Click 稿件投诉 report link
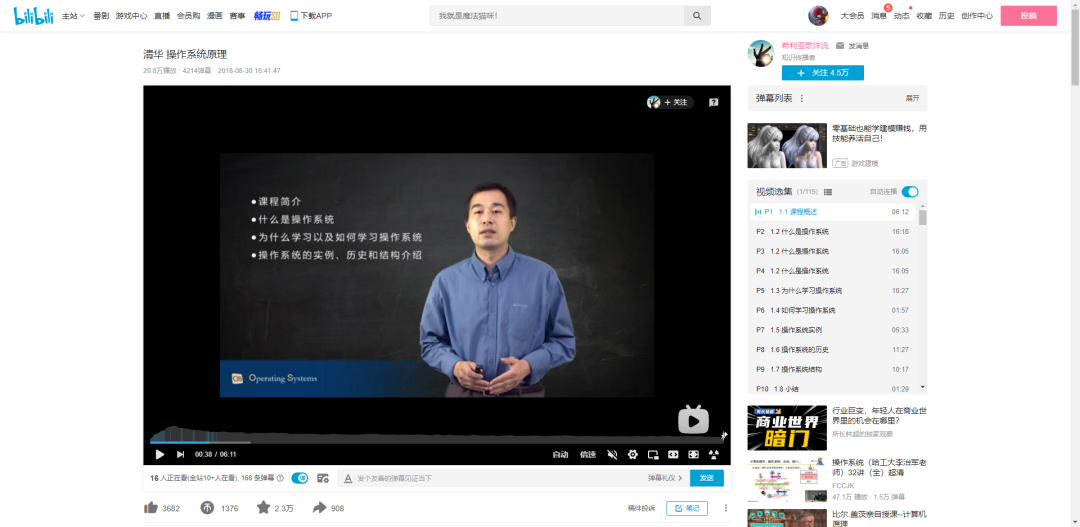1080x527 pixels. click(641, 508)
